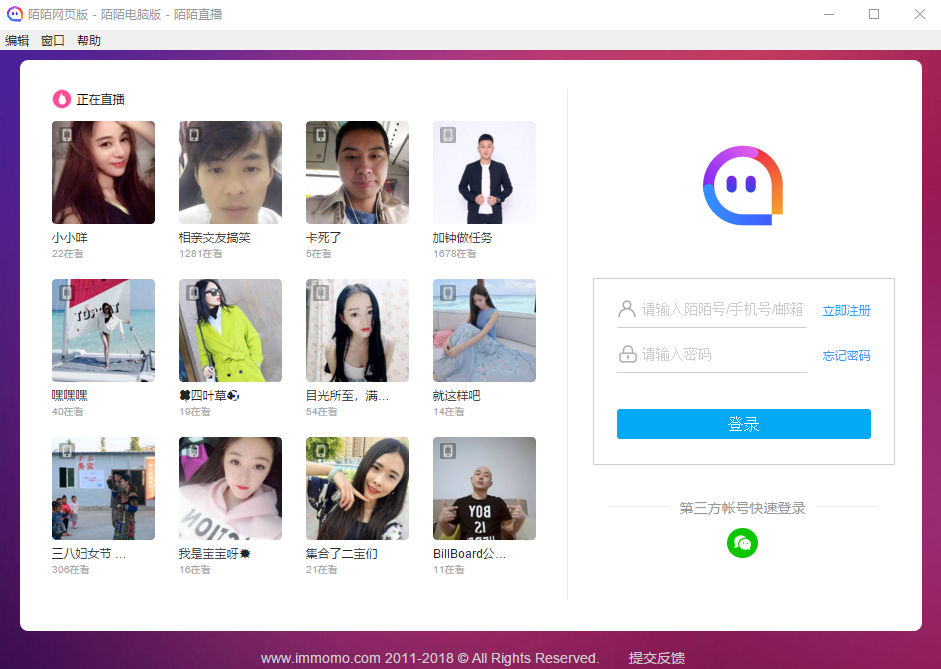Viewport: 941px width, 669px height.
Task: Open the BillBoard公... live stream thumbnail
Action: click(x=484, y=488)
